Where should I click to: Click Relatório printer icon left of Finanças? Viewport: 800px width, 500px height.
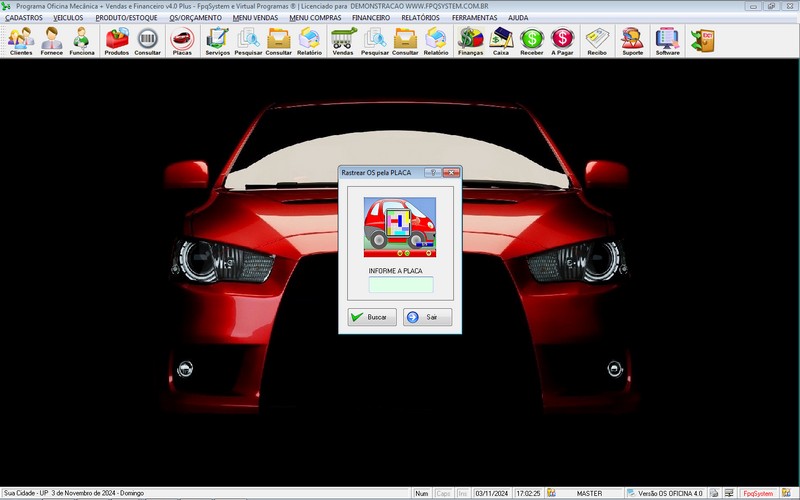click(436, 41)
